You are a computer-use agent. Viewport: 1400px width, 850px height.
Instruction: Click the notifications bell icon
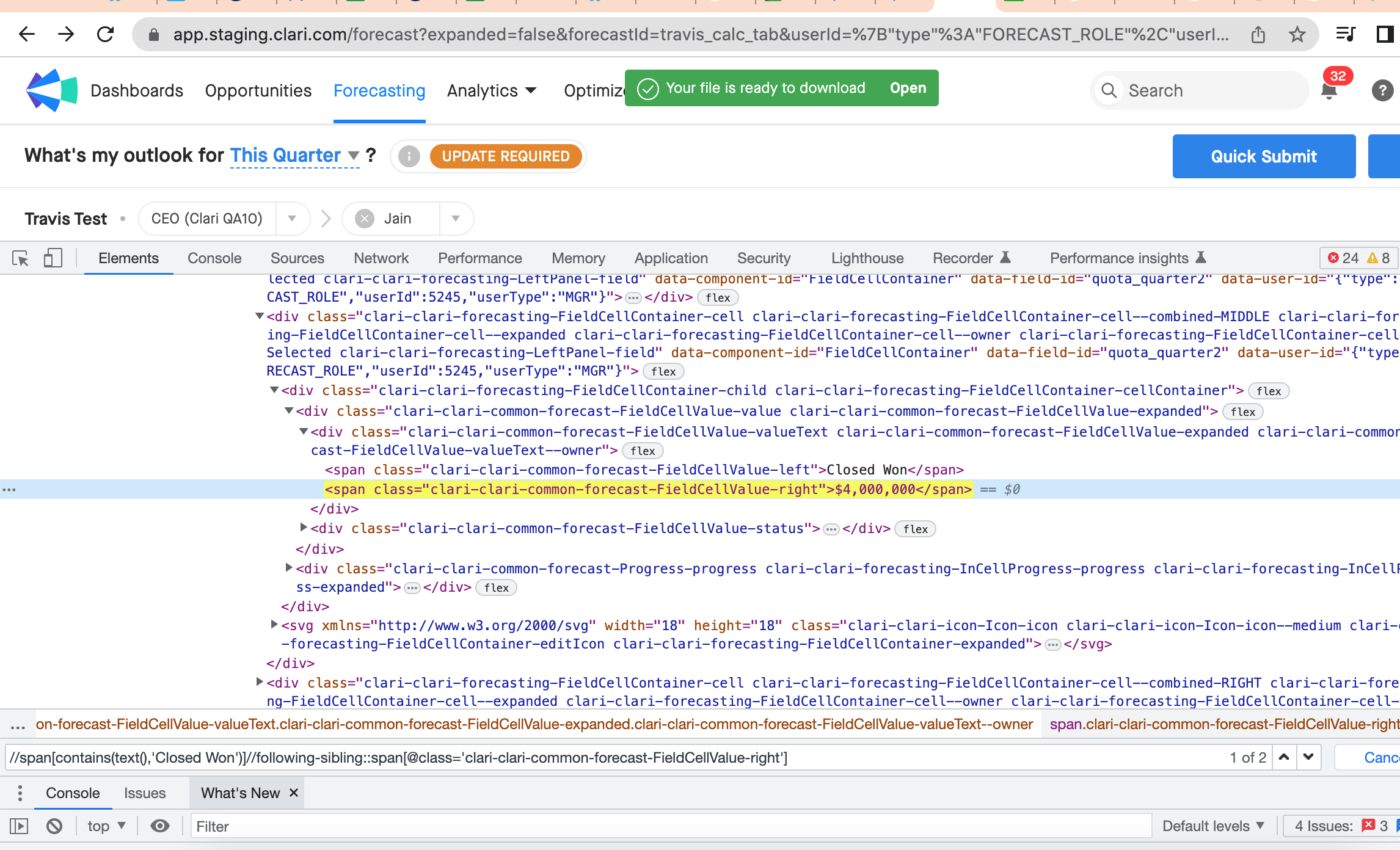(x=1329, y=91)
